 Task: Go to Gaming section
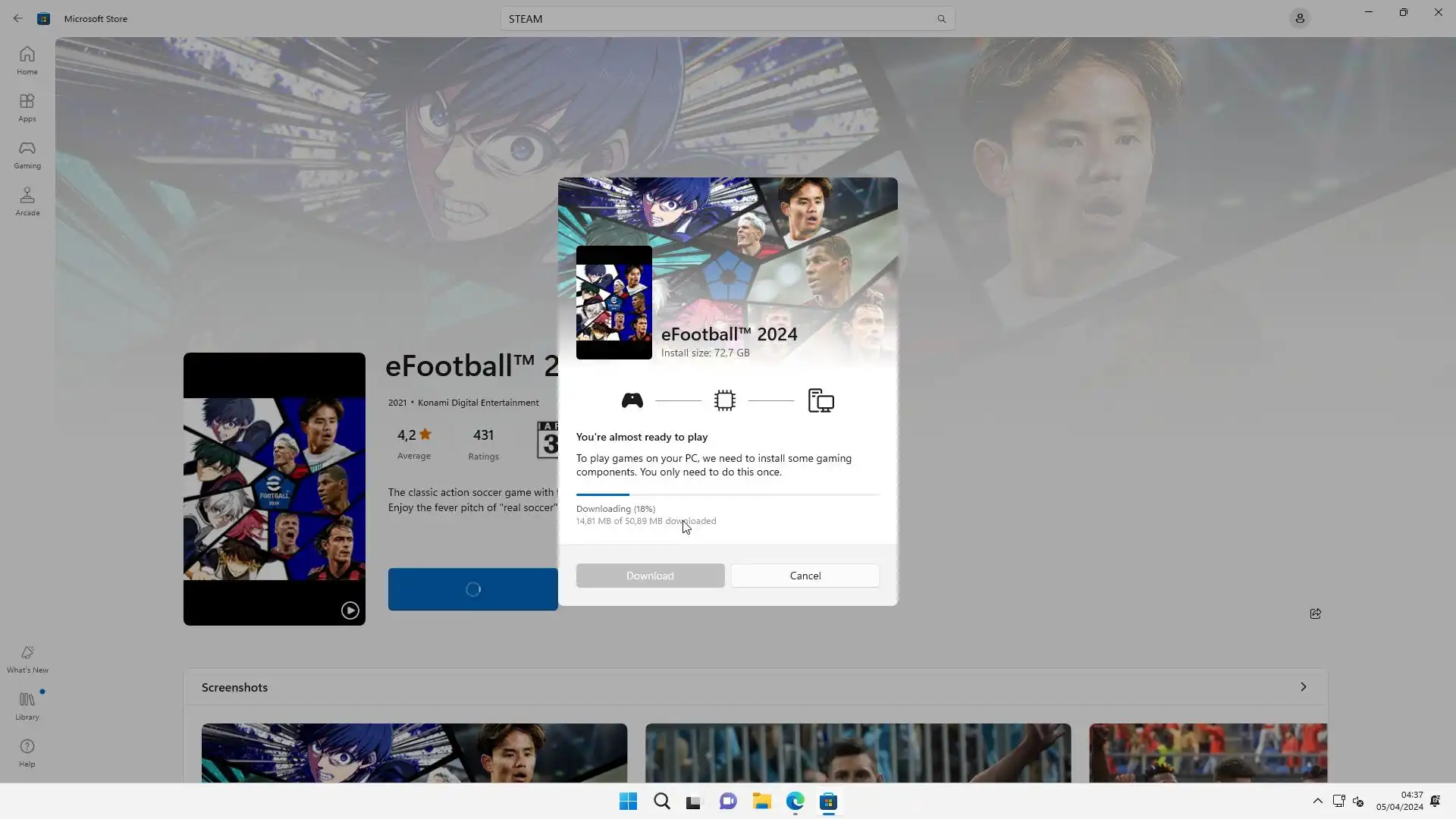[x=27, y=155]
